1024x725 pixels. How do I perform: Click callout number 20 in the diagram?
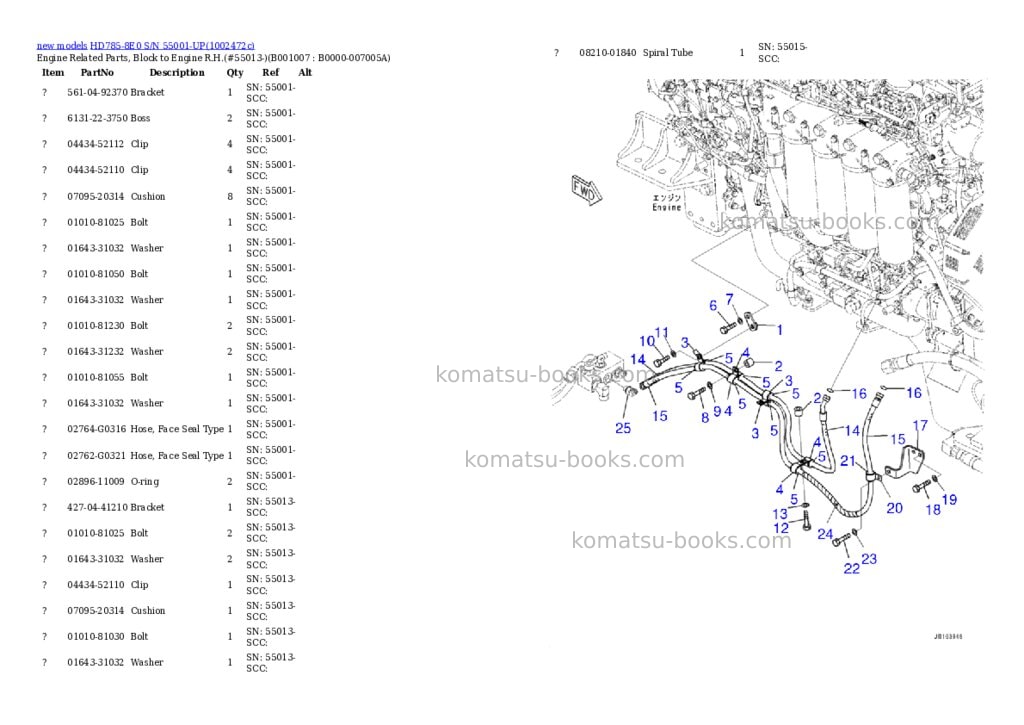coord(895,508)
